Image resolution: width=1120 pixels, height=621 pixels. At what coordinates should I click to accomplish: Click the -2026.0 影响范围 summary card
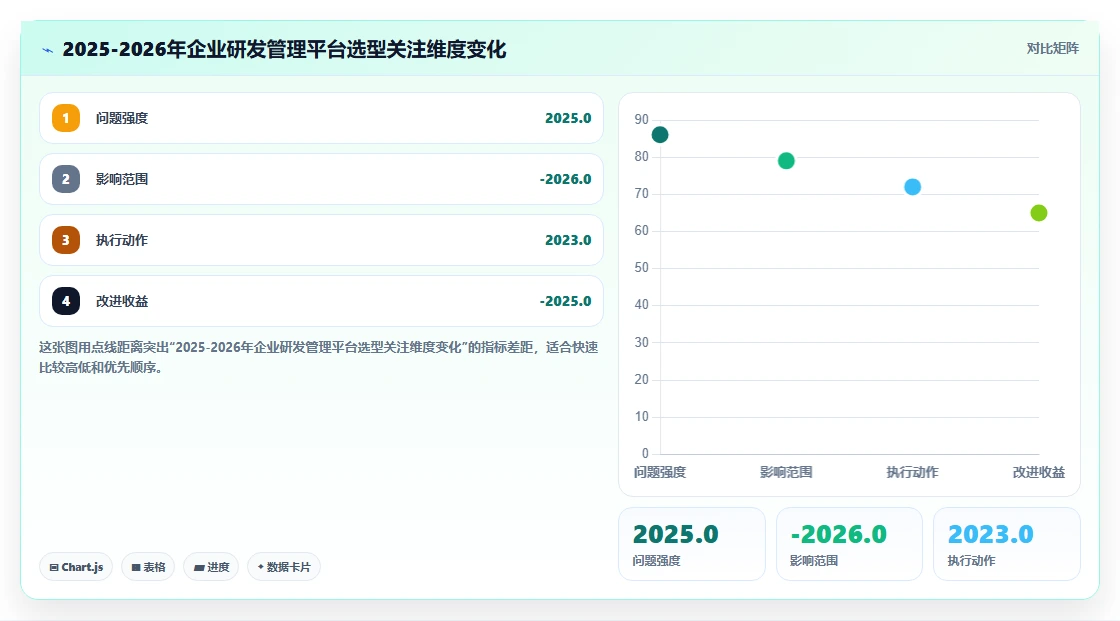click(x=849, y=544)
